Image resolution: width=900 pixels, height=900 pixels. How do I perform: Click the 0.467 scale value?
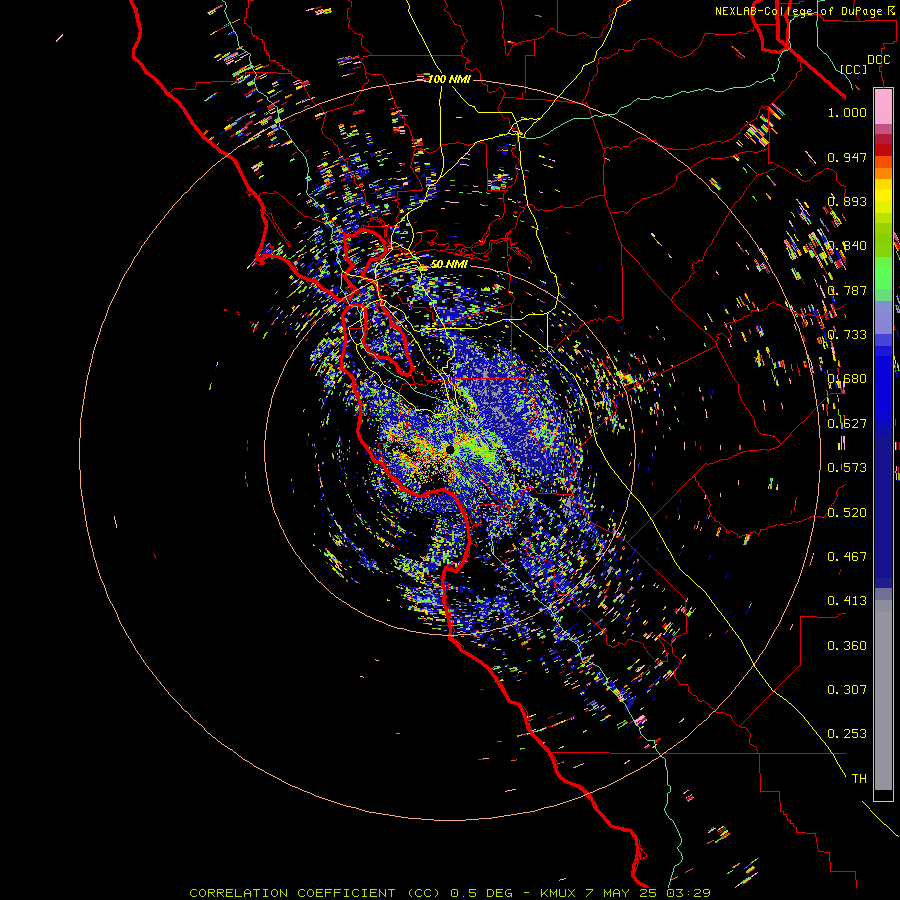[x=847, y=557]
